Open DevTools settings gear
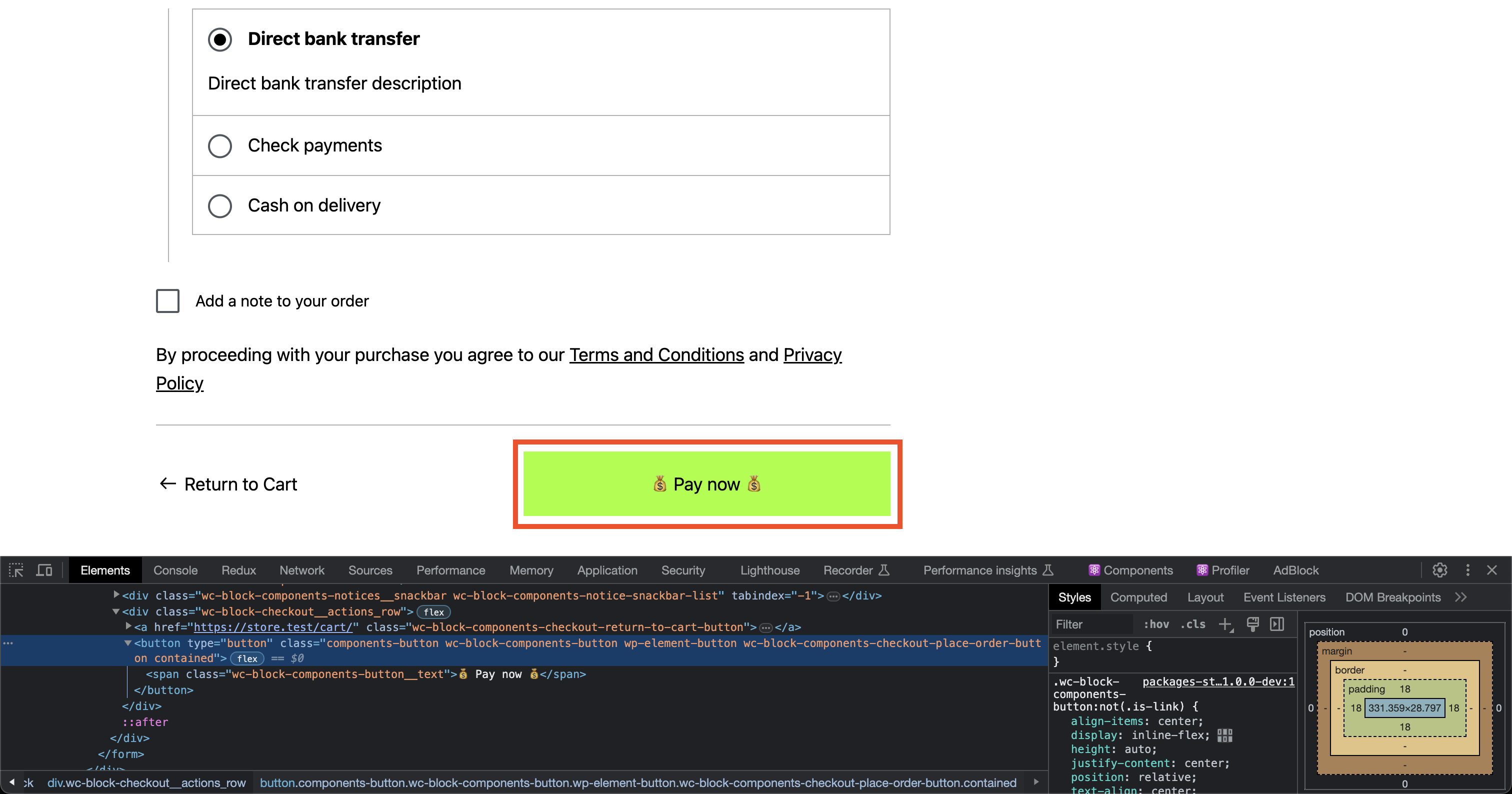This screenshot has width=1512, height=794. click(1440, 570)
